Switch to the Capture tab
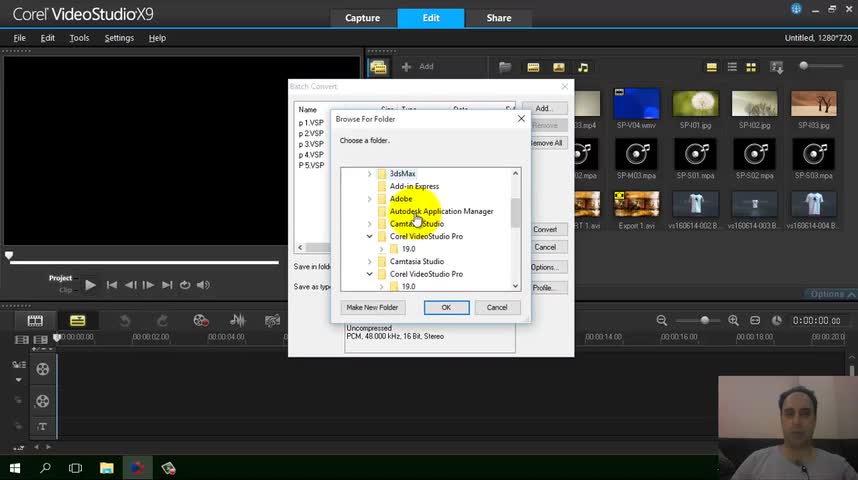Viewport: 858px width, 480px height. 362,18
